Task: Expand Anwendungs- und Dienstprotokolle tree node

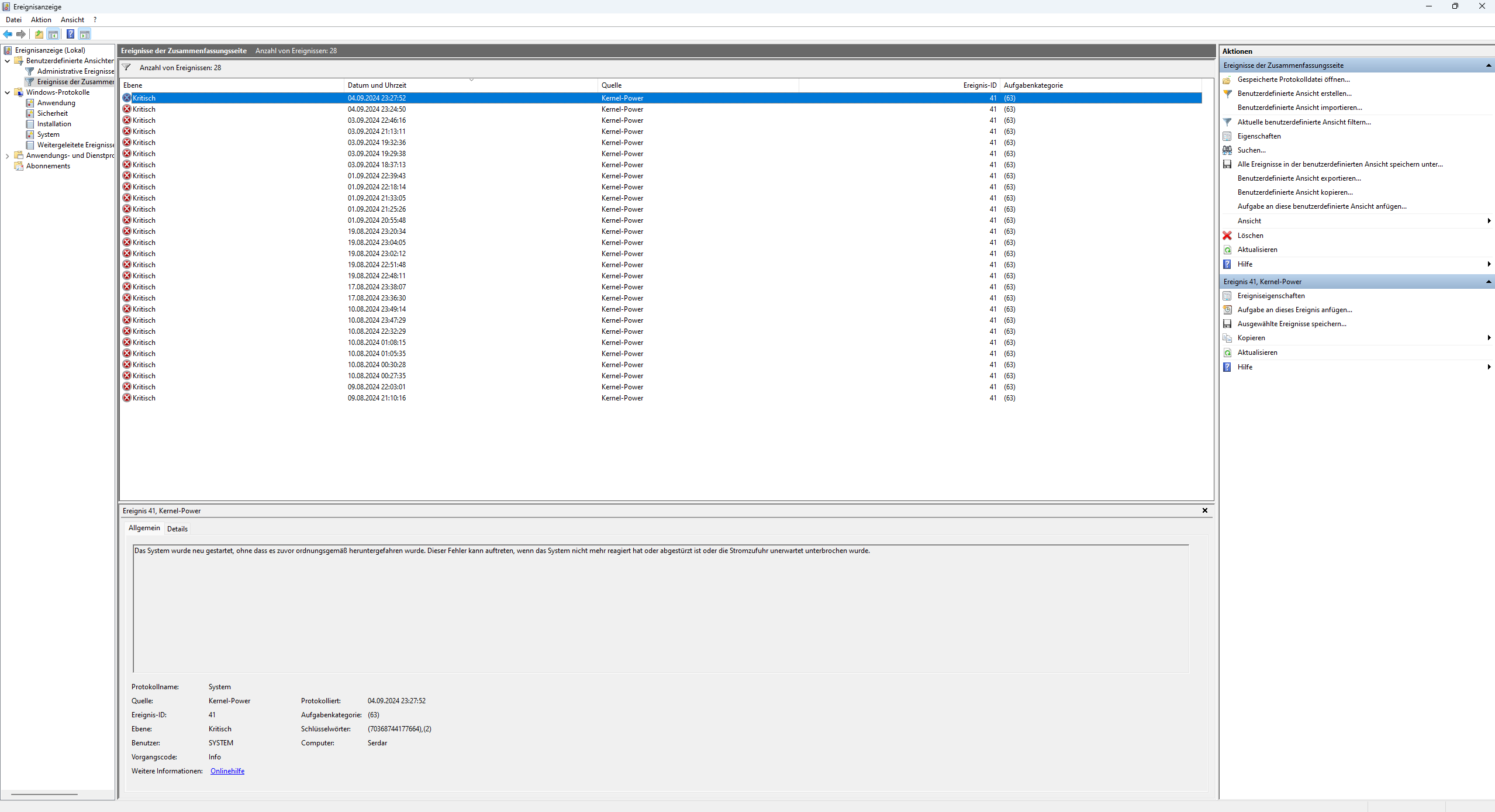Action: pyautogui.click(x=7, y=156)
